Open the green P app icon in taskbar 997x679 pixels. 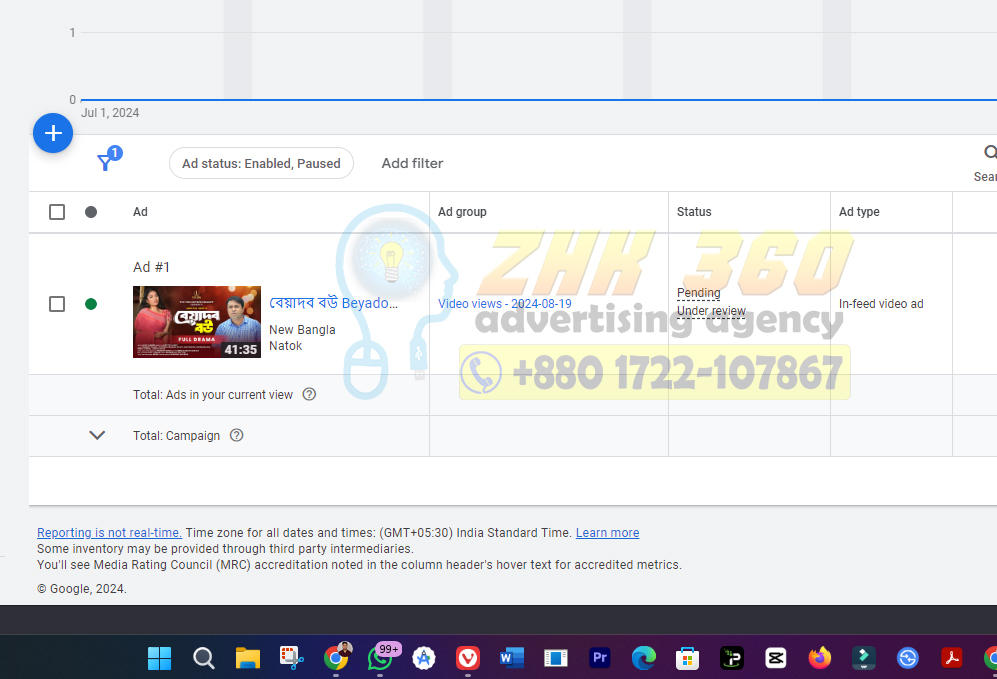point(732,658)
